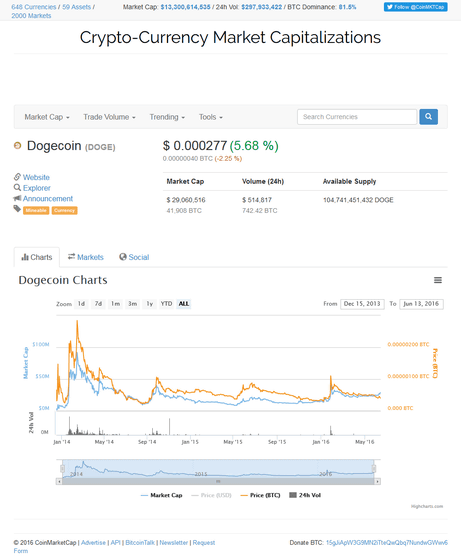Click the Twitter Follow @CoinMKTCap button

point(416,7)
